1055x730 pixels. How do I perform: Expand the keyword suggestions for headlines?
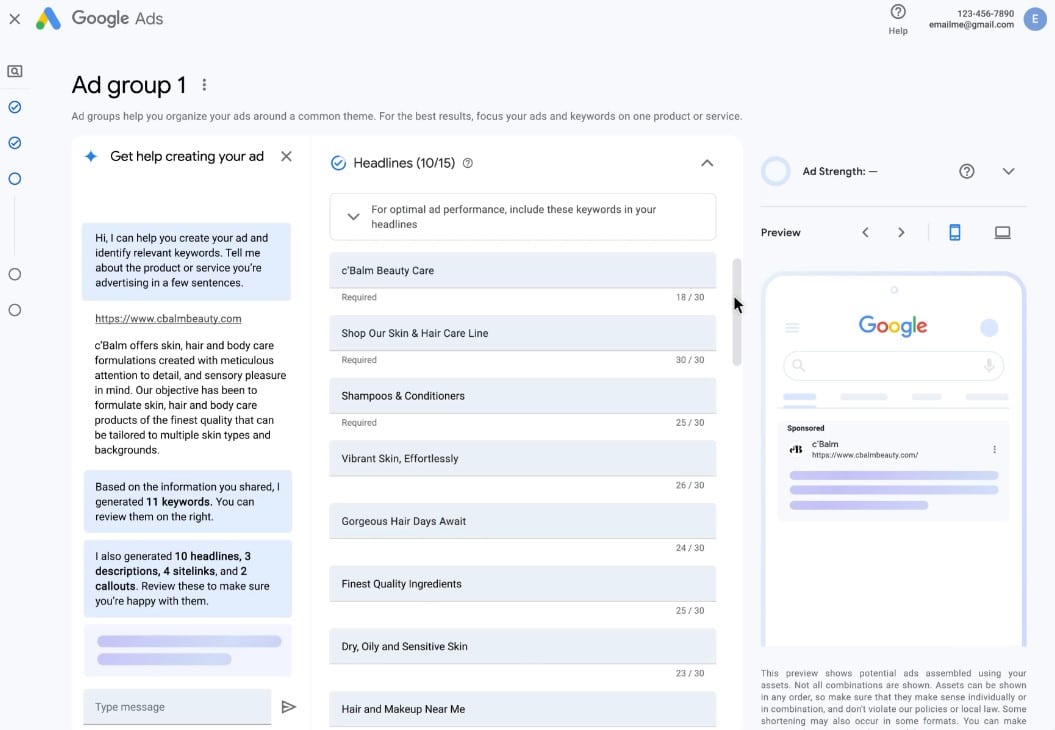pyautogui.click(x=353, y=217)
